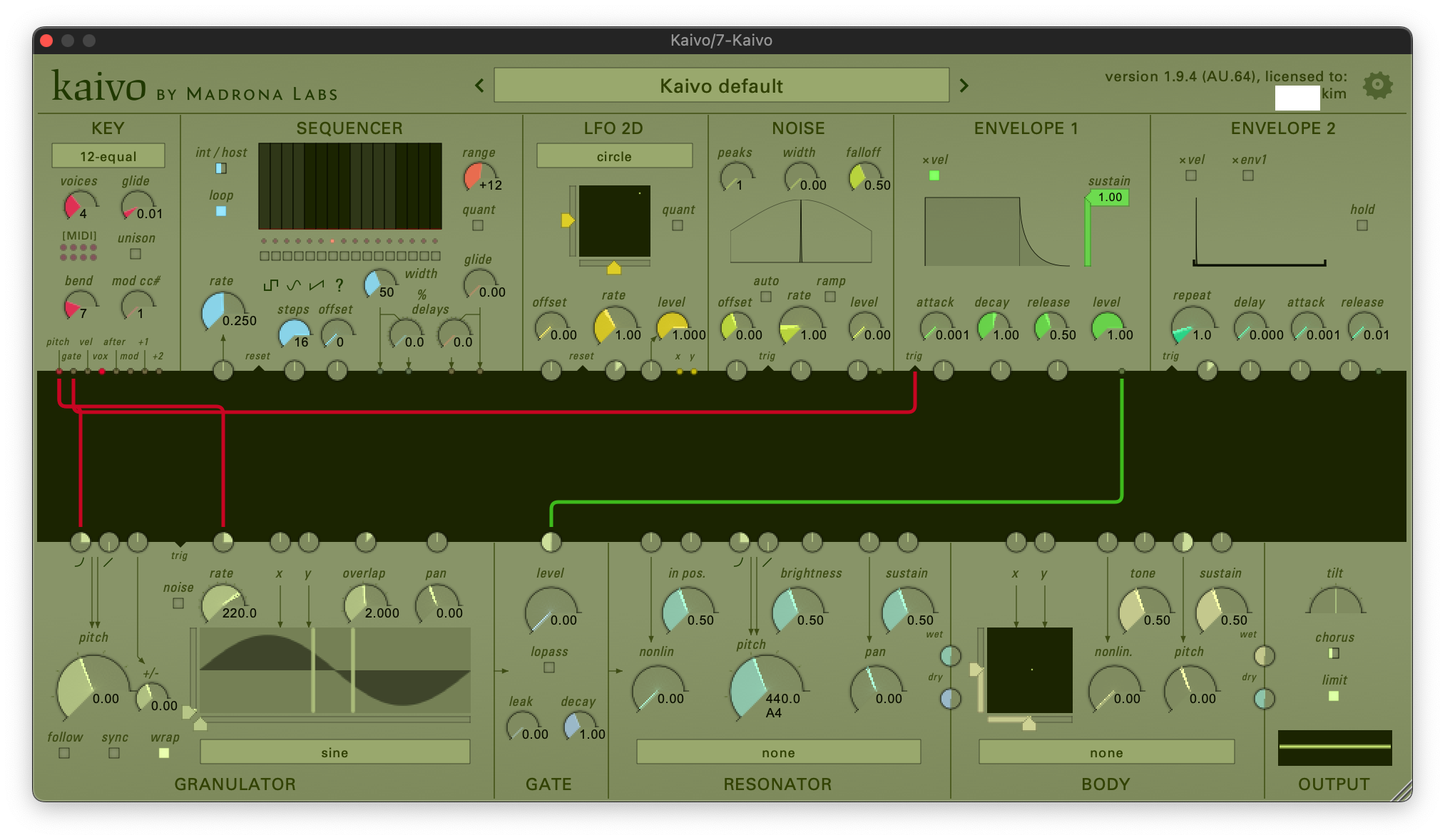1445x840 pixels.
Task: Select the sawtooth sequencer shape icon
Action: 317,285
